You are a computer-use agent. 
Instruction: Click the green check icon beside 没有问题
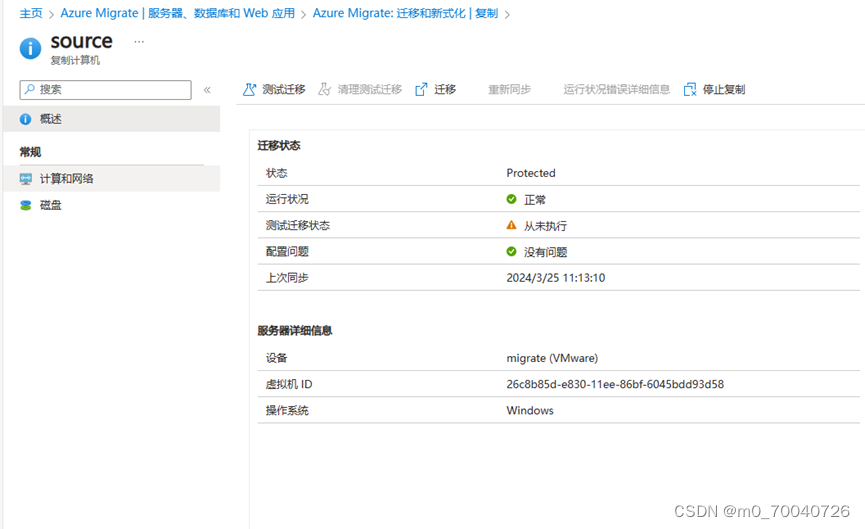tap(511, 252)
